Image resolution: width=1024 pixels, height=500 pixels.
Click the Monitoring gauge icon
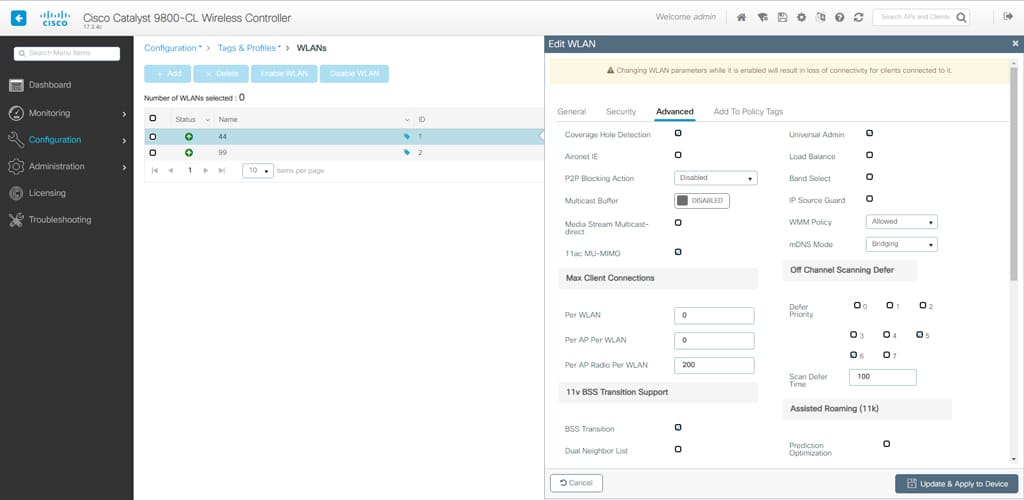[16, 113]
